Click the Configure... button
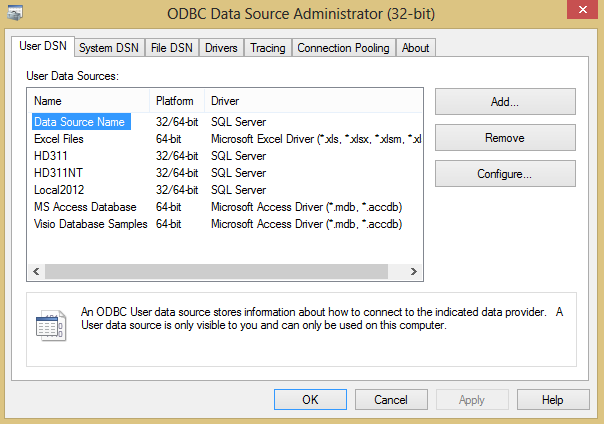This screenshot has height=424, width=604. point(505,174)
